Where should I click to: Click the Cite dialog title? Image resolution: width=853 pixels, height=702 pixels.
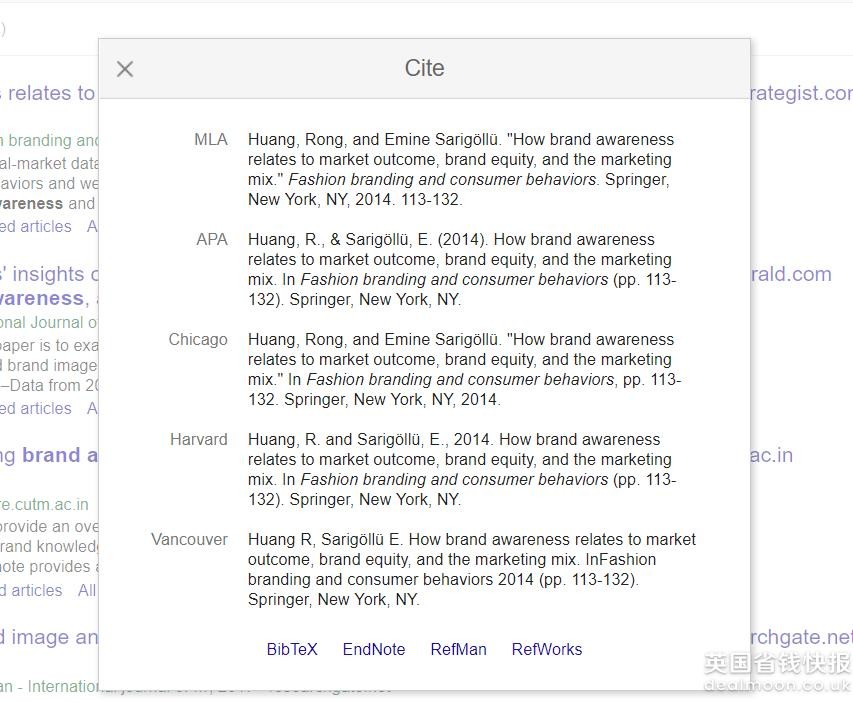coord(424,68)
